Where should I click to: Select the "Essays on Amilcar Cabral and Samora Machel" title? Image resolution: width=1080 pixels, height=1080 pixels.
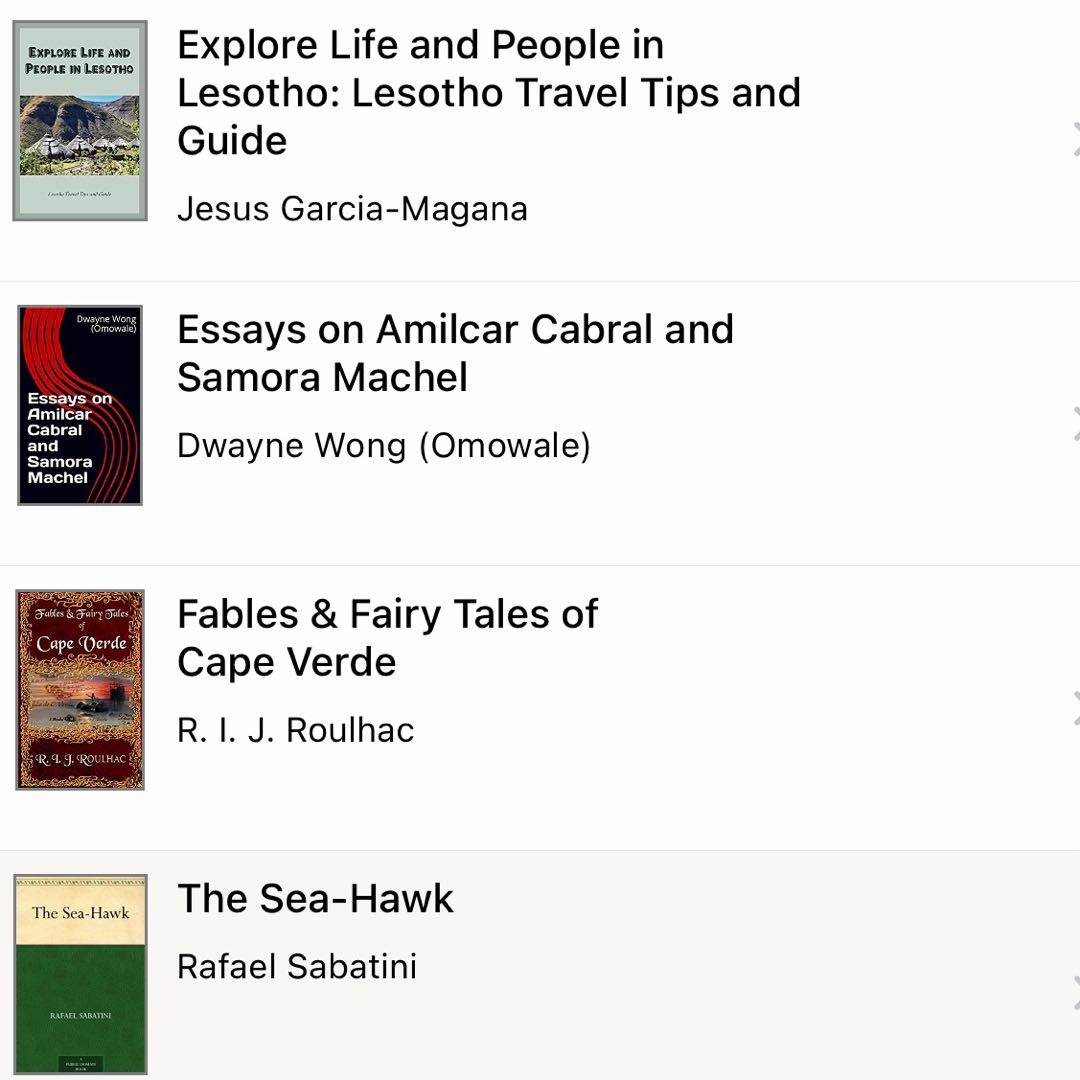coord(455,353)
